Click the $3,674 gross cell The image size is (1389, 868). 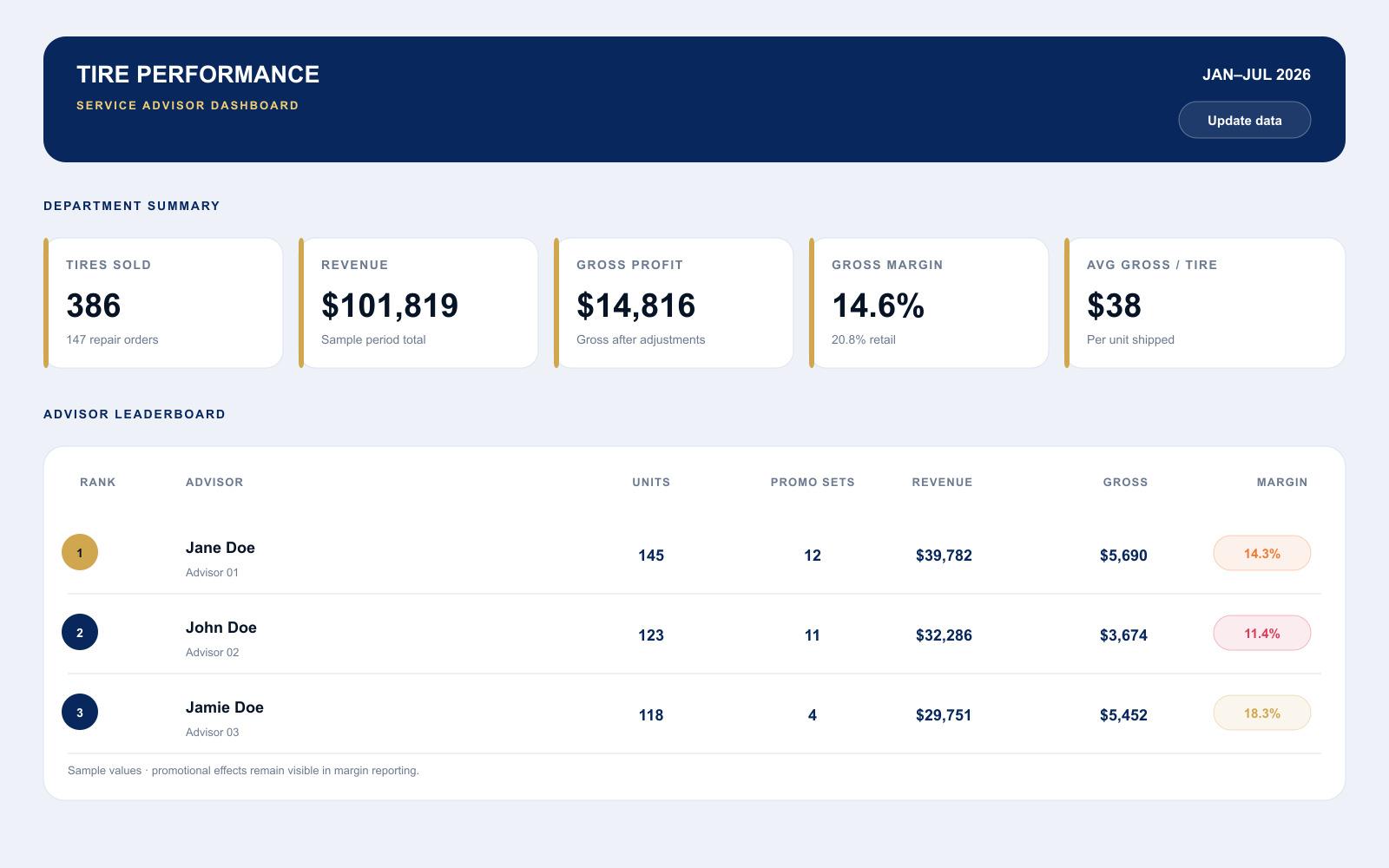pyautogui.click(x=1123, y=635)
